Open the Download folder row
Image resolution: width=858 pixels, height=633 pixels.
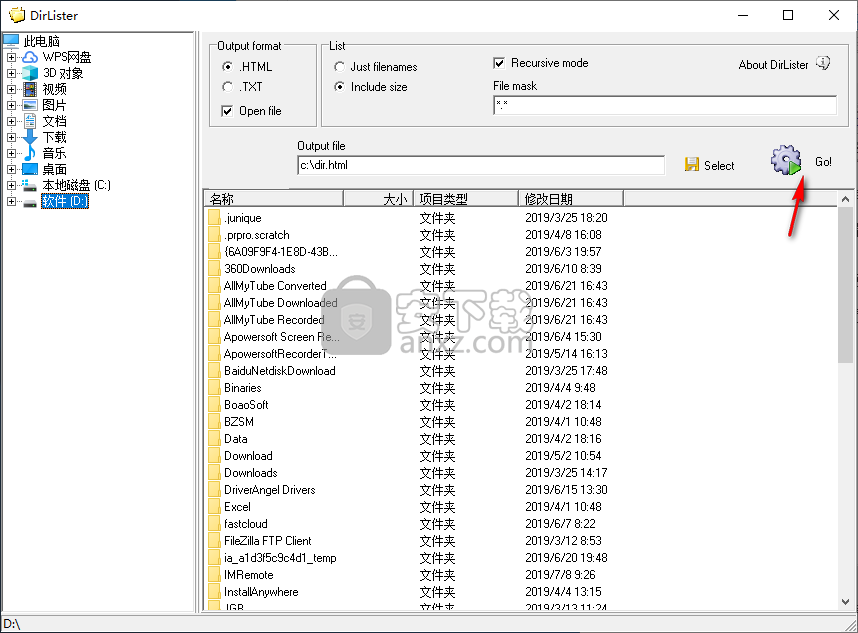[x=248, y=456]
